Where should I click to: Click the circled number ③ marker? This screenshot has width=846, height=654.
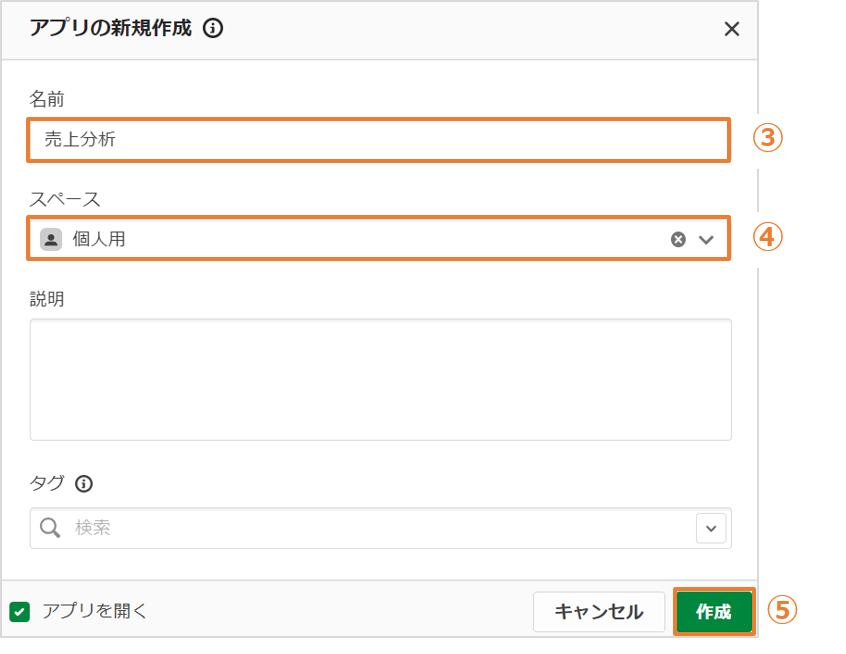point(767,138)
